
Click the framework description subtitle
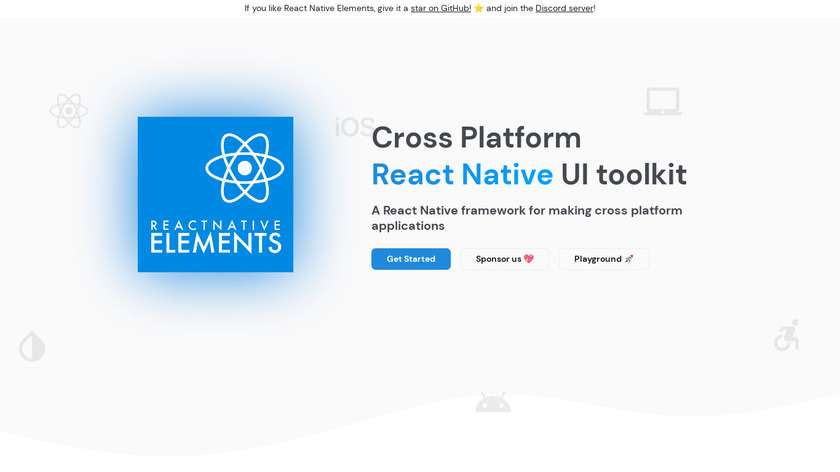[x=526, y=218]
